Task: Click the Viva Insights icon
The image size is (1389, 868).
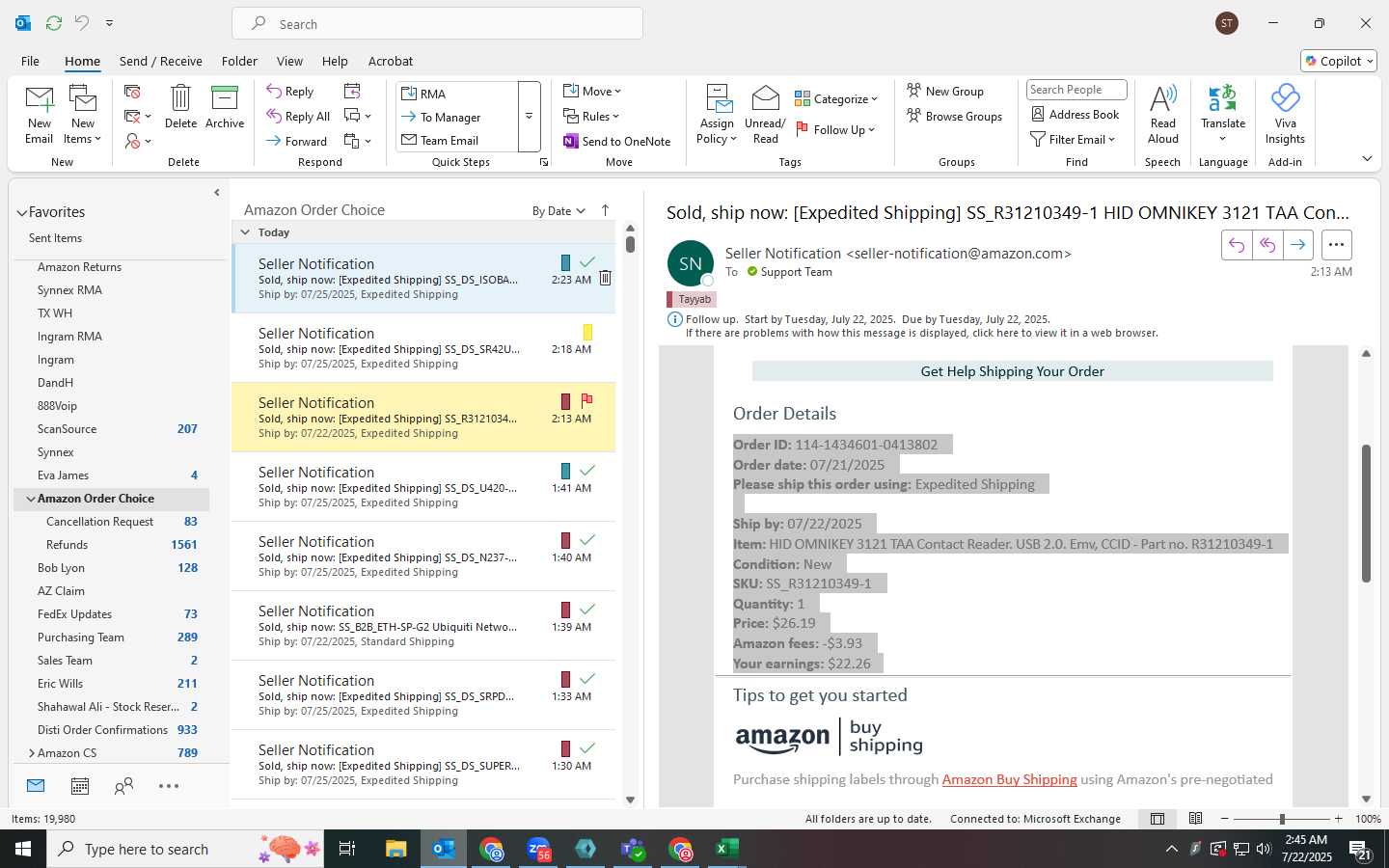Action: tap(1285, 97)
